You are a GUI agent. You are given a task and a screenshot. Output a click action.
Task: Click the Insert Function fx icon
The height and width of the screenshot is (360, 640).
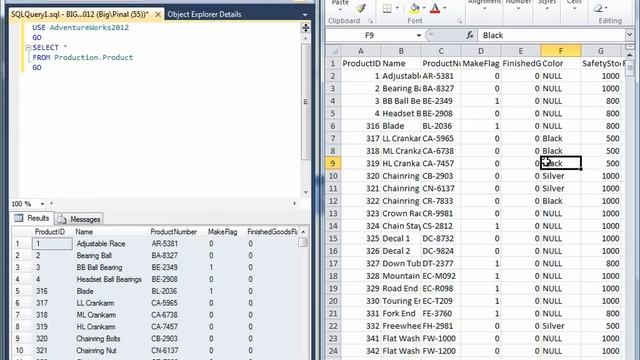[470, 35]
